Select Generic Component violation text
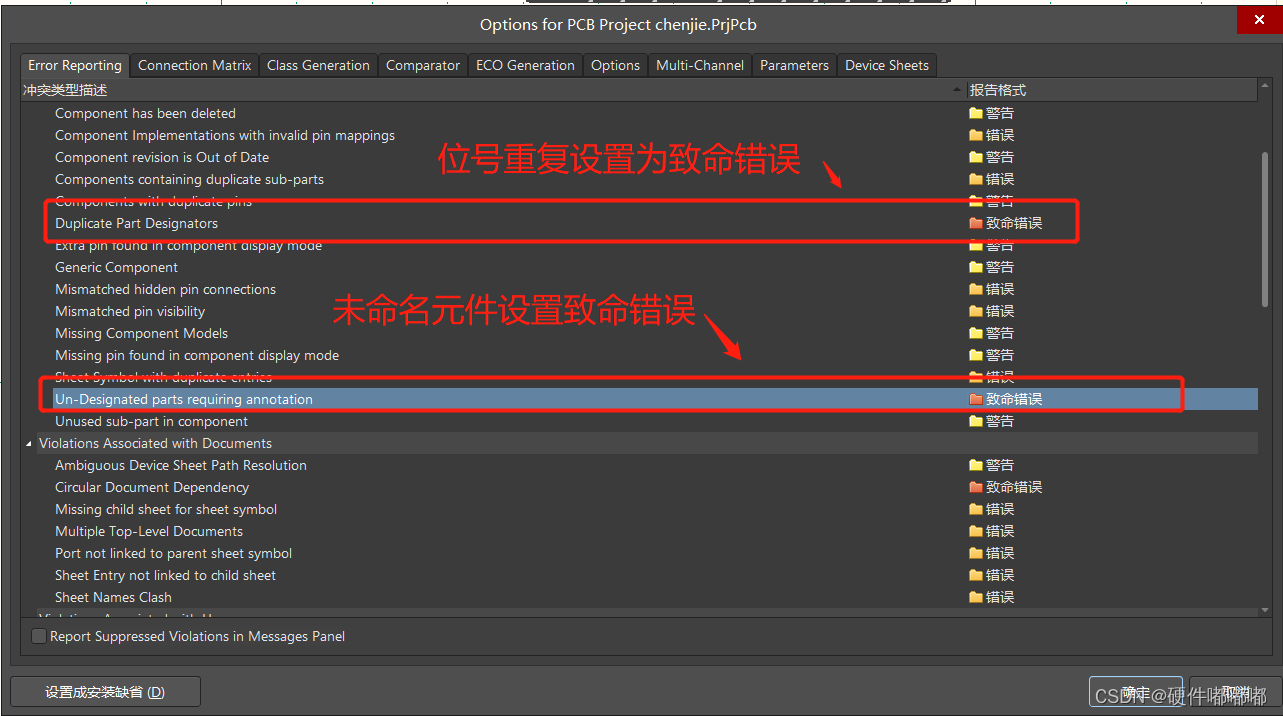Image resolution: width=1283 pixels, height=716 pixels. [x=116, y=267]
